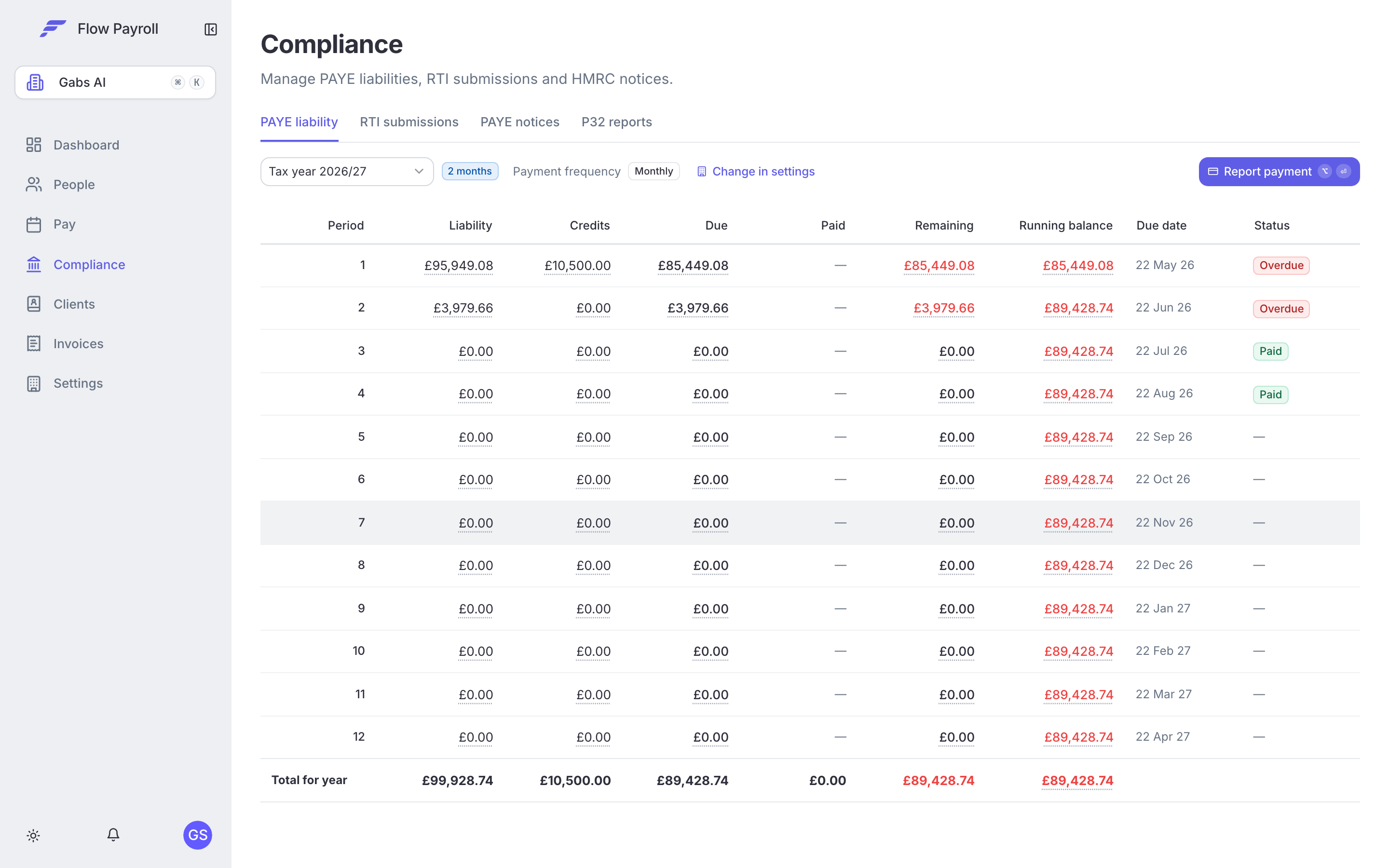
Task: Follow the Change in settings link
Action: click(x=755, y=172)
